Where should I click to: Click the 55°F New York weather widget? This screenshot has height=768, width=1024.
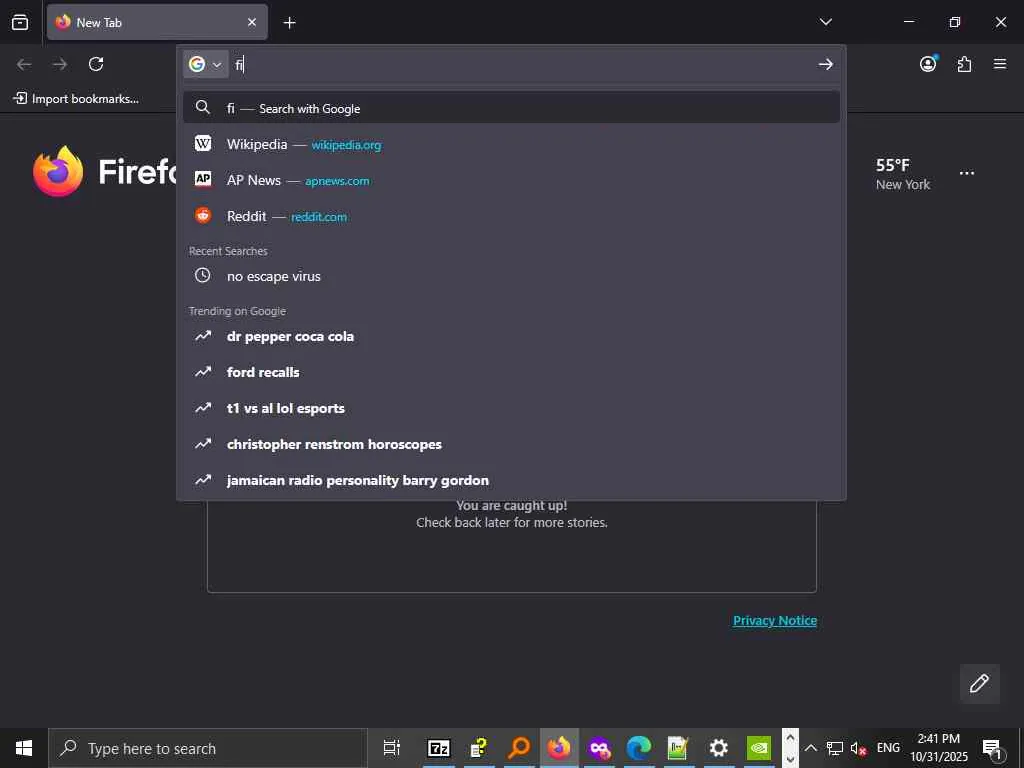coord(903,174)
